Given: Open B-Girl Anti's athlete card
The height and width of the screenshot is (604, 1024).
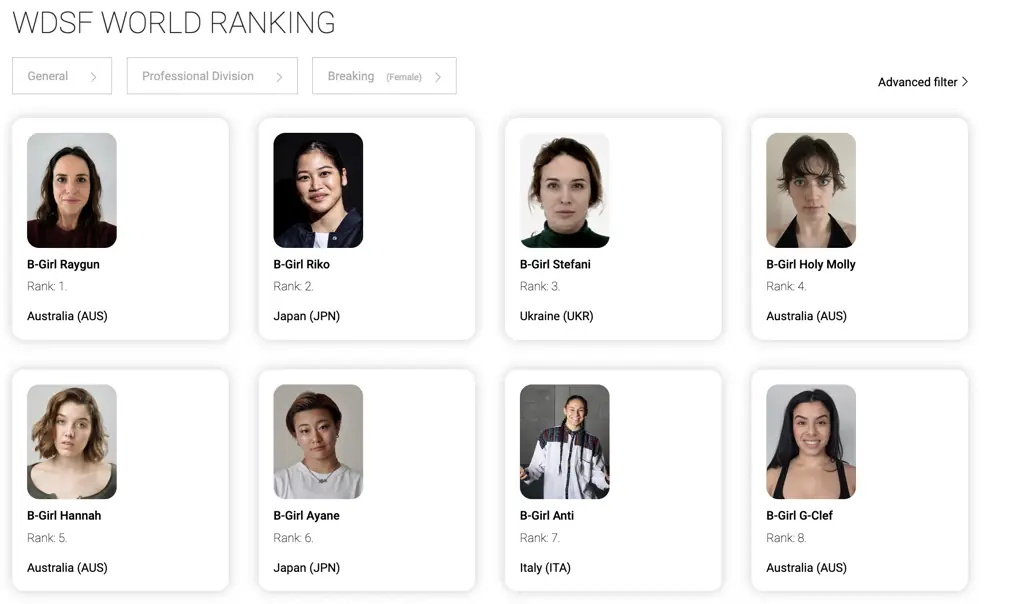Looking at the screenshot, I should 613,480.
